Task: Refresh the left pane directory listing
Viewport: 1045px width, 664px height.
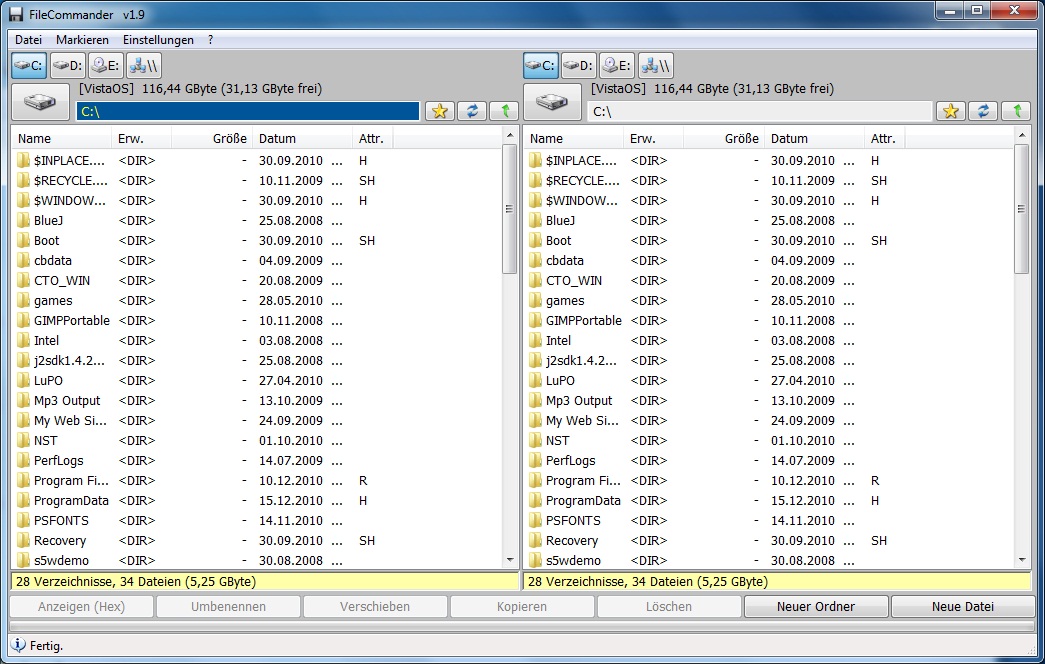Action: click(472, 111)
